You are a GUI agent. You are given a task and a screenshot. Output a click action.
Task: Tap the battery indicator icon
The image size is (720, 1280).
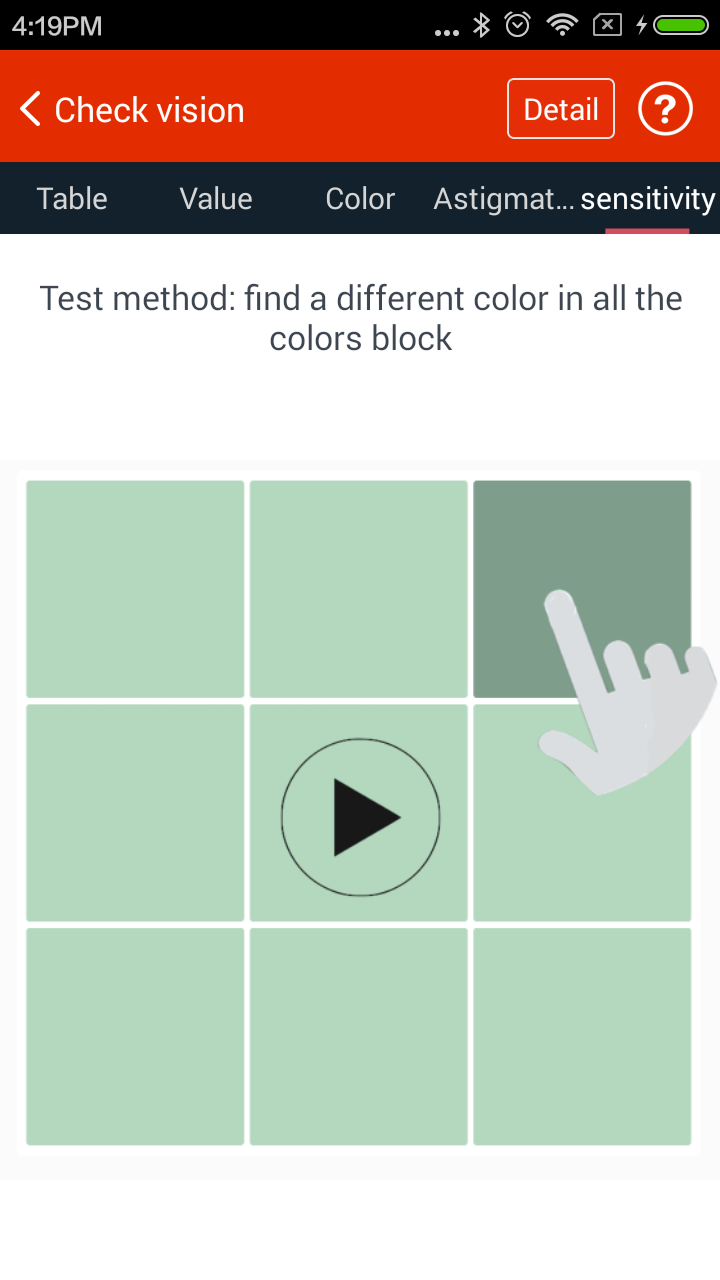coord(680,25)
